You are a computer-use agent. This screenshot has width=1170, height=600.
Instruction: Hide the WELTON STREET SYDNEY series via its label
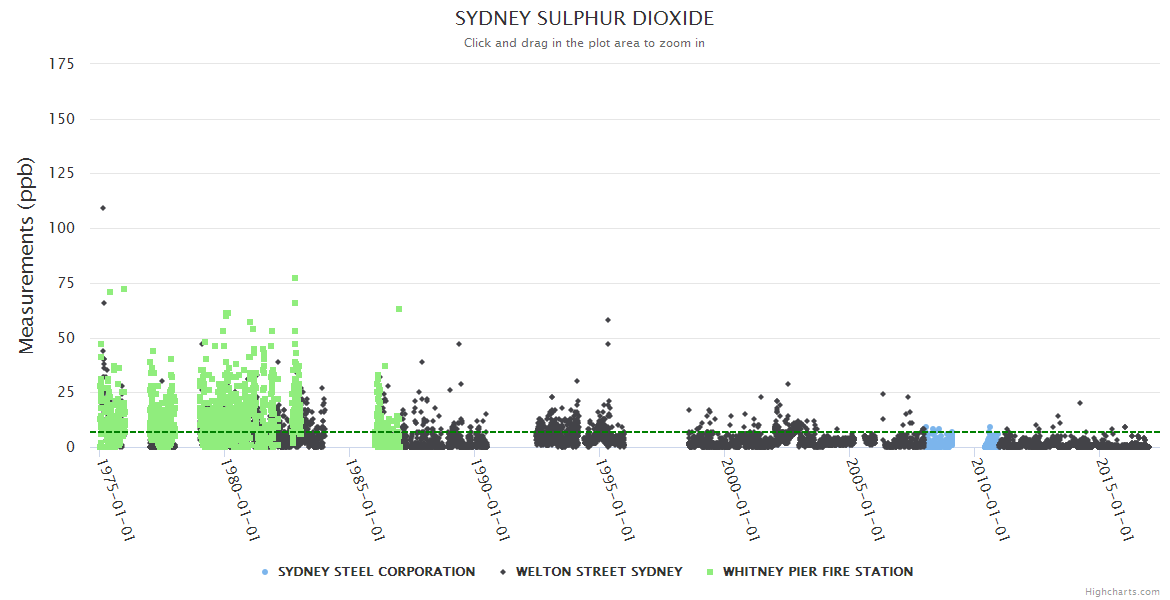599,572
